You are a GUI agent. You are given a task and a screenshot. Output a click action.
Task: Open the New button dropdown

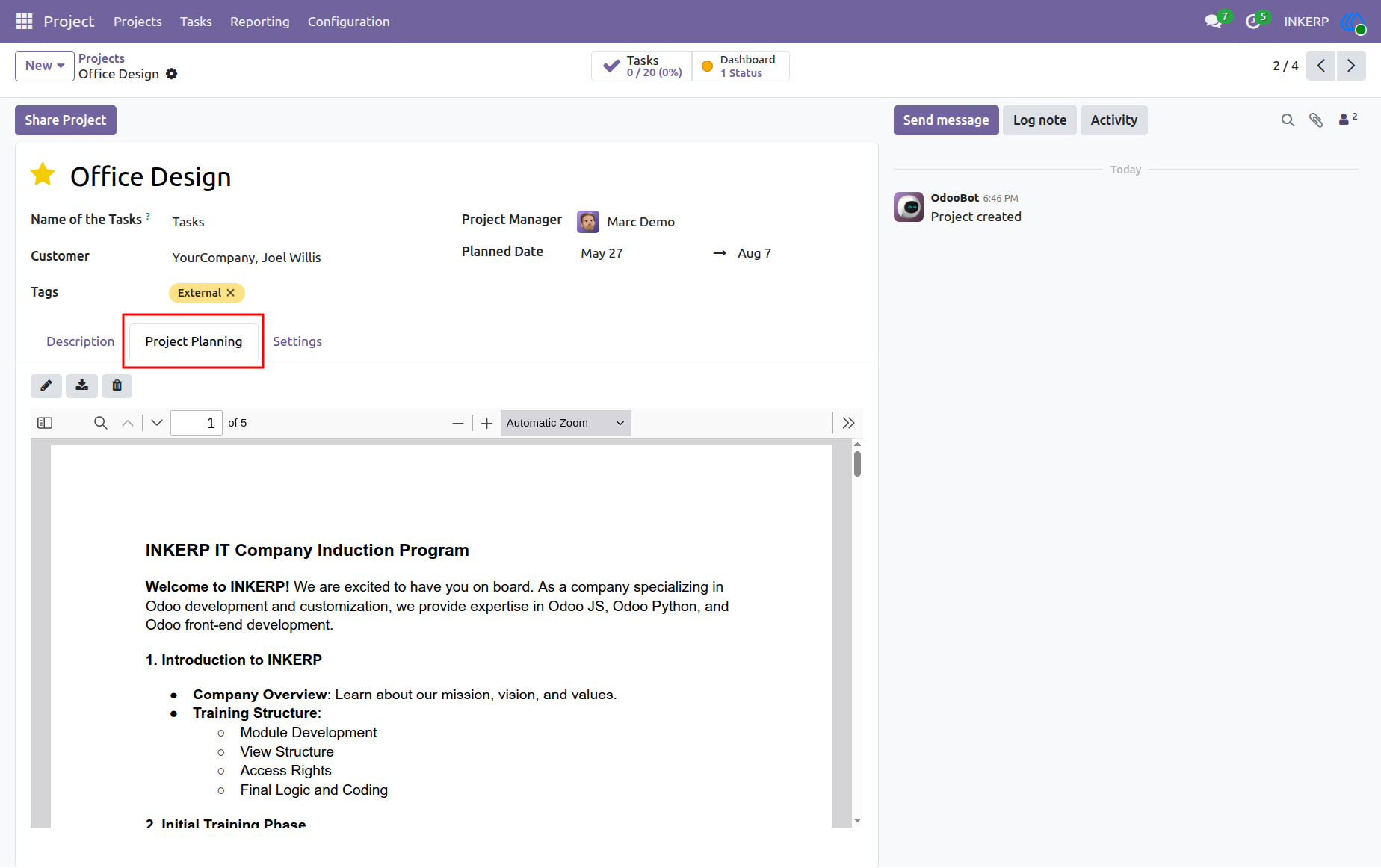pyautogui.click(x=45, y=66)
